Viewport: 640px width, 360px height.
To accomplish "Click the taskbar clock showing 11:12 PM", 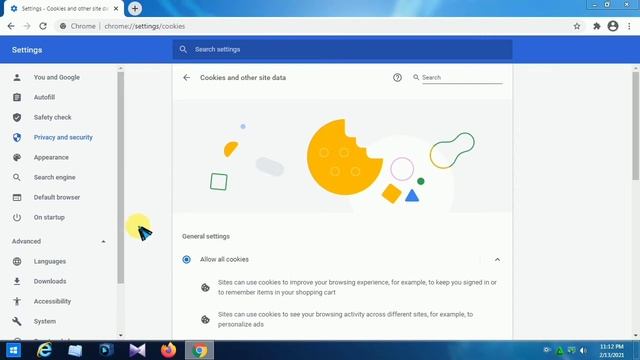I will tap(611, 347).
